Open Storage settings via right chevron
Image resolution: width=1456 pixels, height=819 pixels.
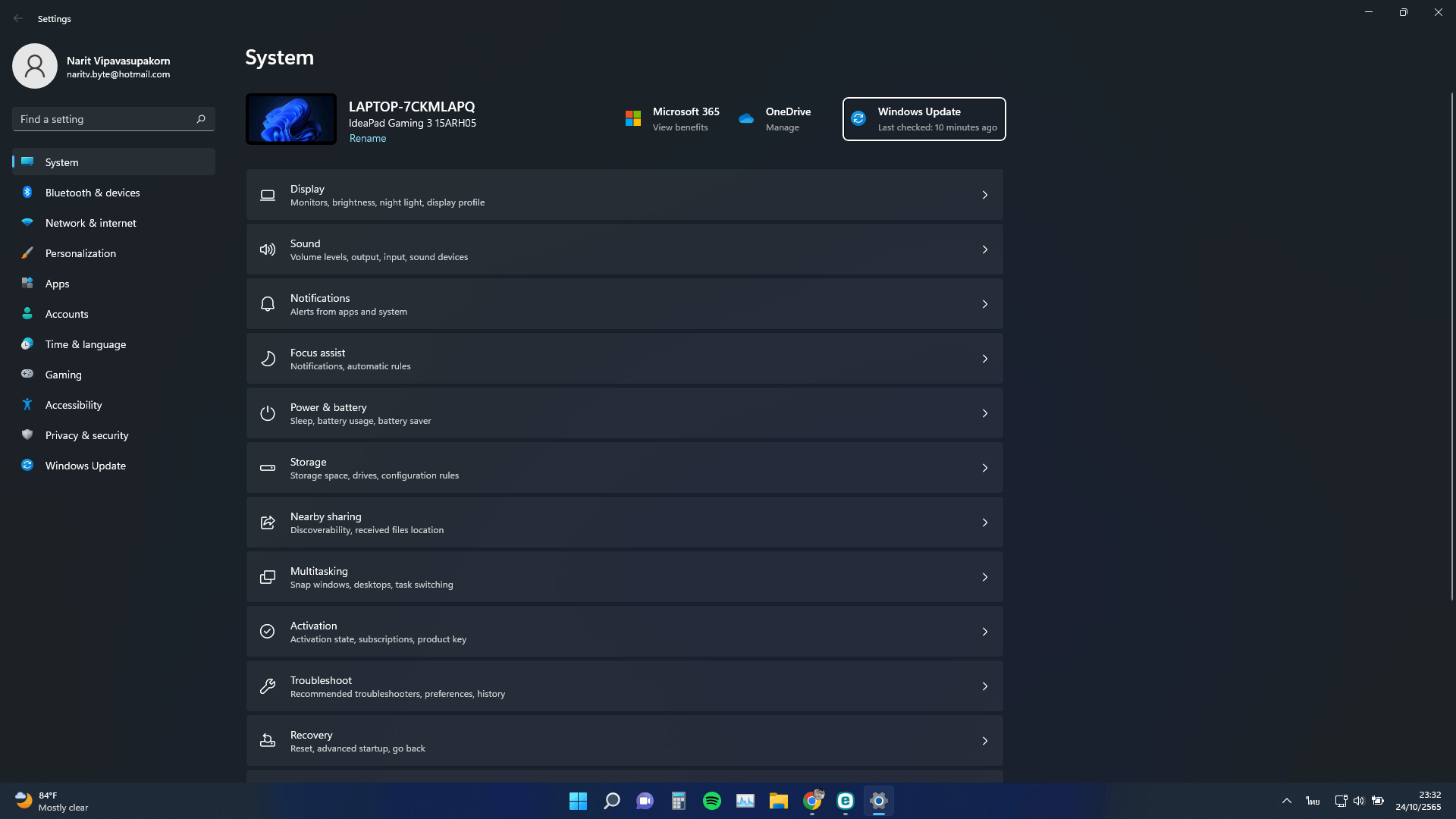coord(985,468)
